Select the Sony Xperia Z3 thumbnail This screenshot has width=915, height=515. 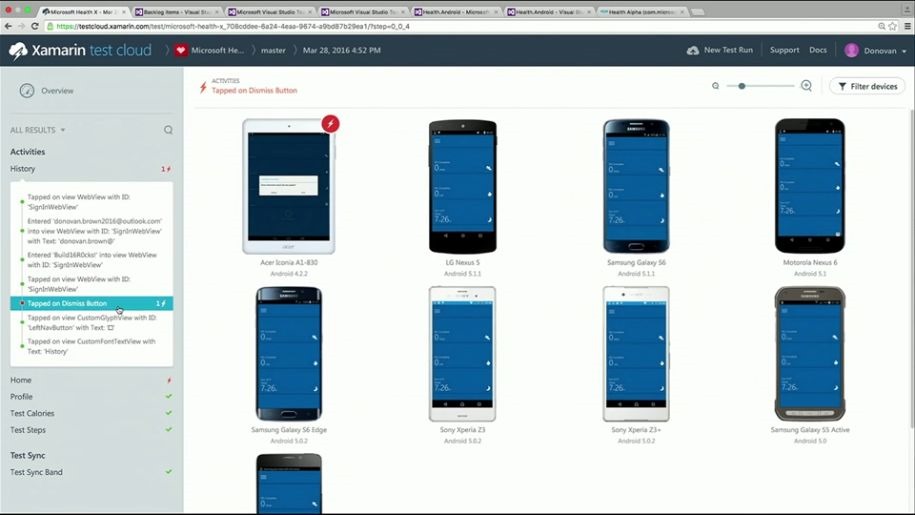[x=463, y=353]
